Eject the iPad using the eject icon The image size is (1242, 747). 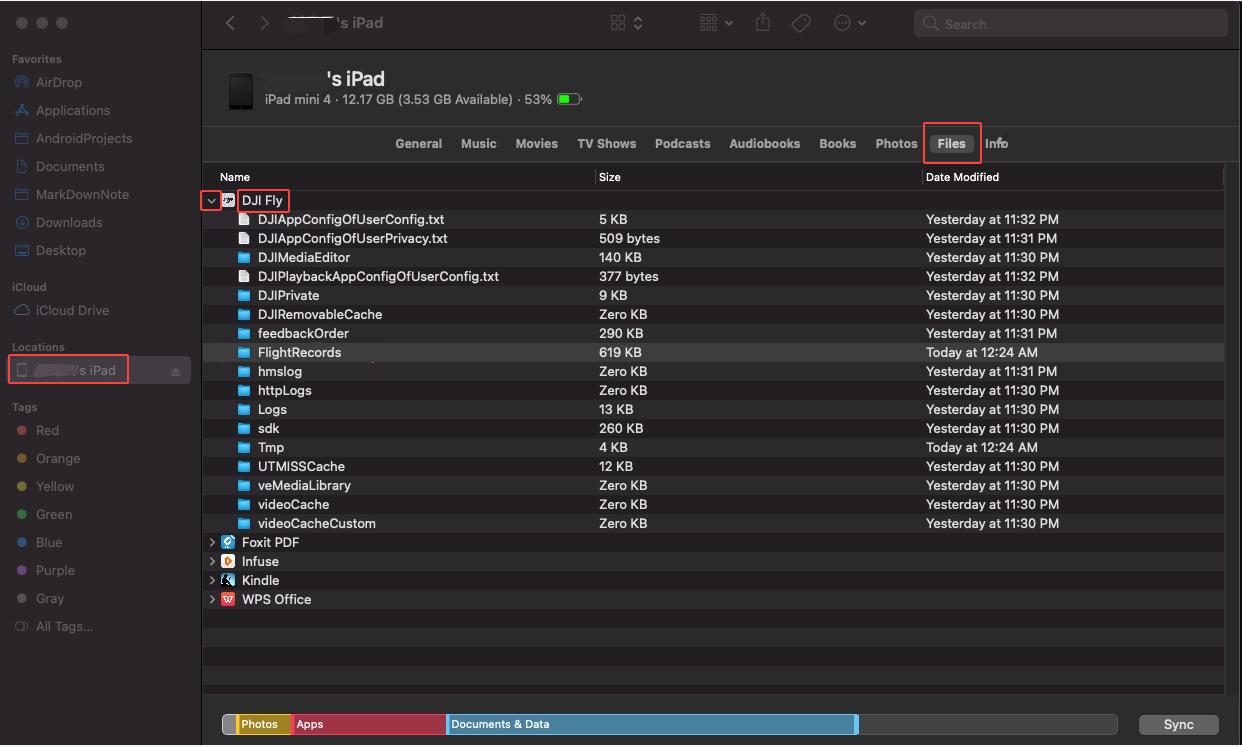[x=177, y=369]
